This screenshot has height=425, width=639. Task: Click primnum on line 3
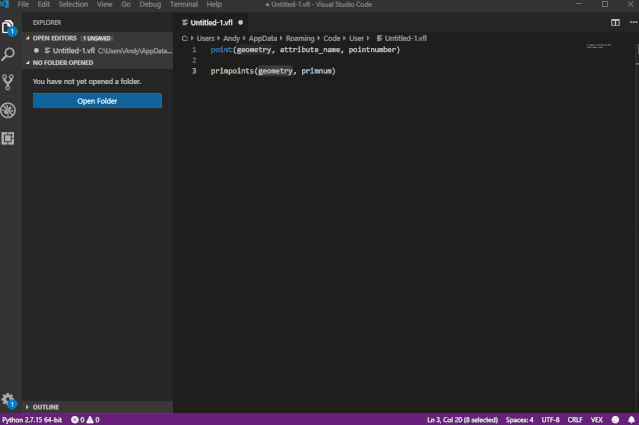coord(317,71)
